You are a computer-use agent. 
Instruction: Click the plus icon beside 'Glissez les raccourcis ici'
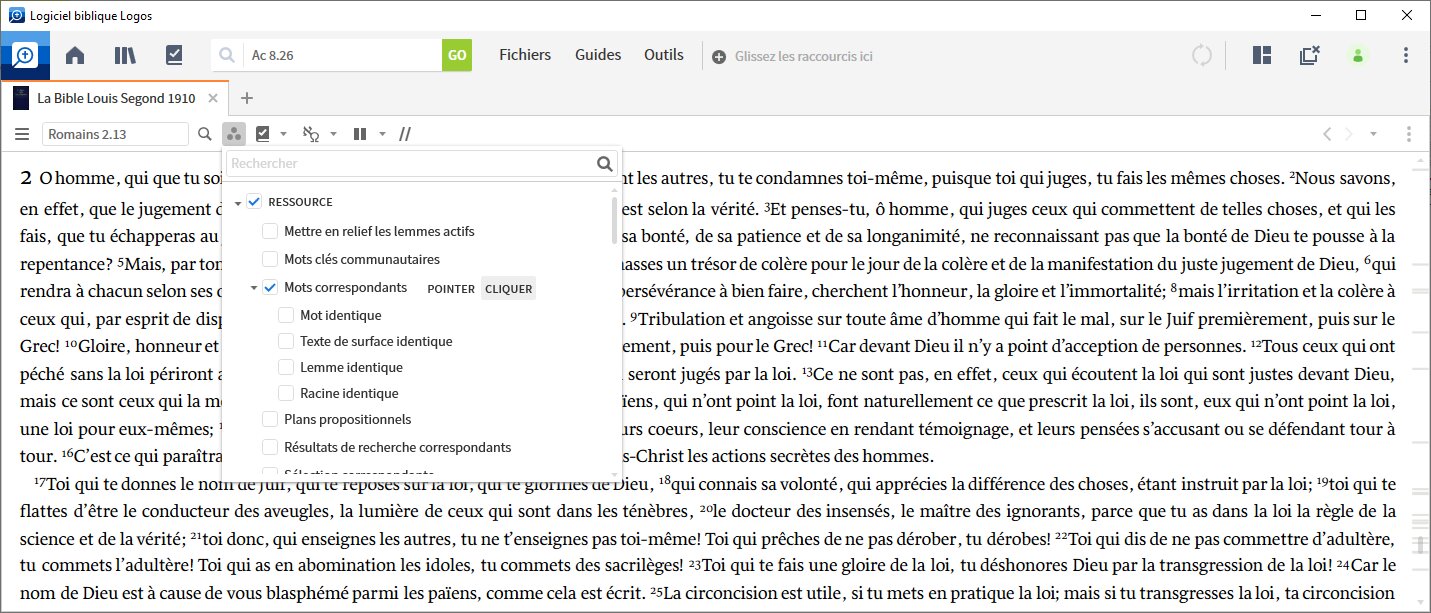pyautogui.click(x=719, y=57)
